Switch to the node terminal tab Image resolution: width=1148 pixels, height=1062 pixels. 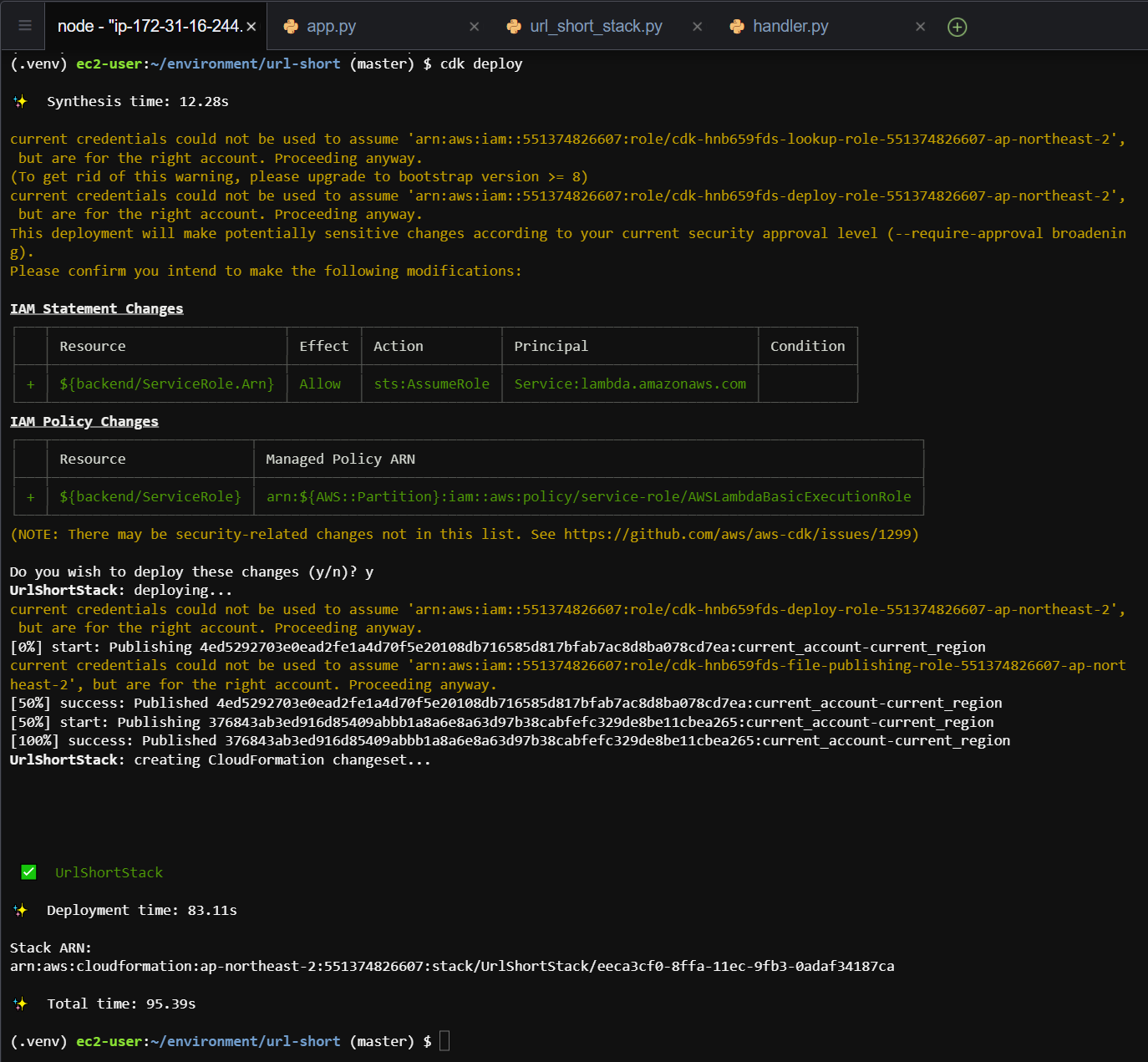156,26
